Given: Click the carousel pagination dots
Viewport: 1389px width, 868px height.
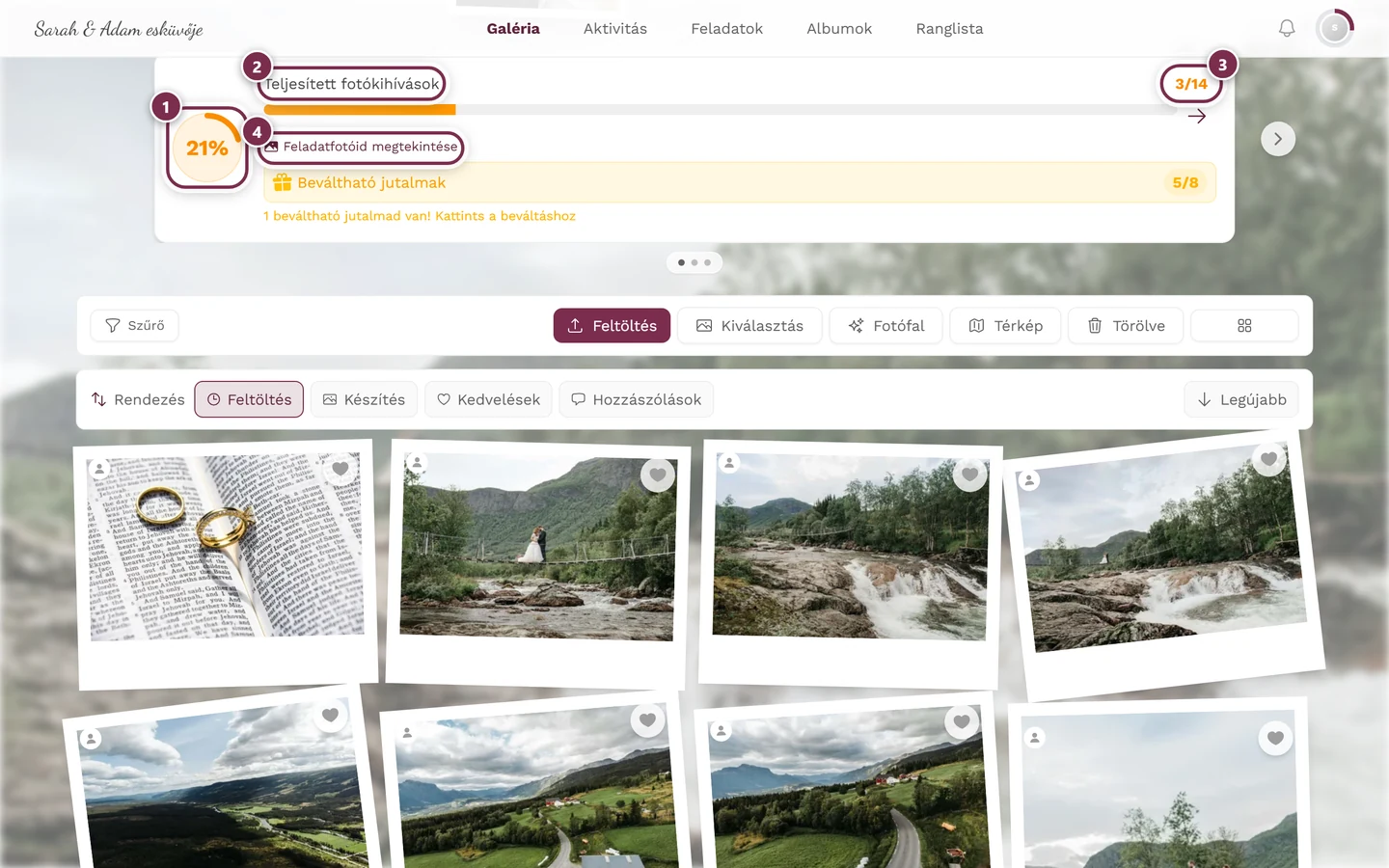Looking at the screenshot, I should pos(694,262).
